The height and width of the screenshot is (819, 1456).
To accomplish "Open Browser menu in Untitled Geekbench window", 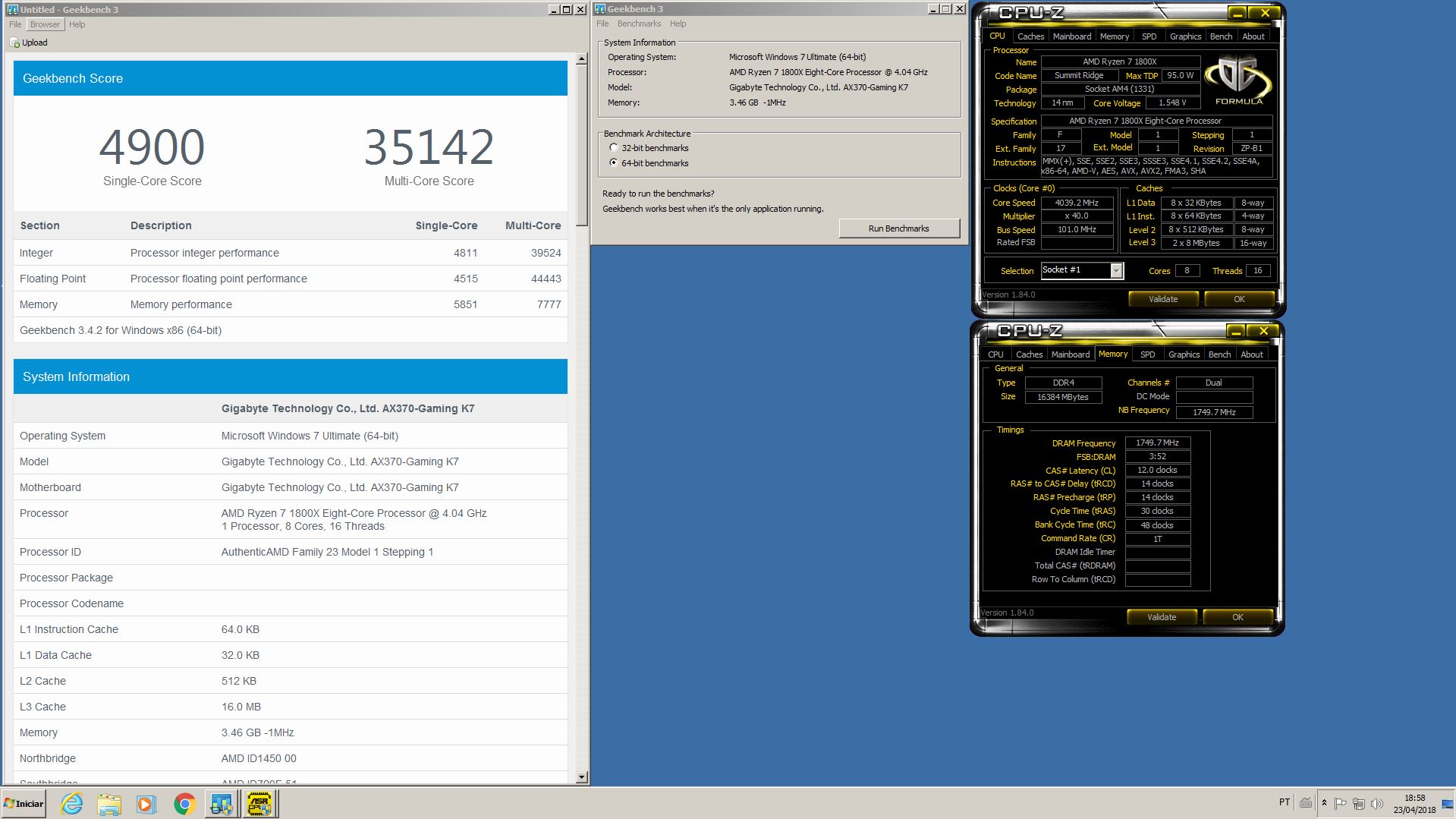I will (x=45, y=24).
